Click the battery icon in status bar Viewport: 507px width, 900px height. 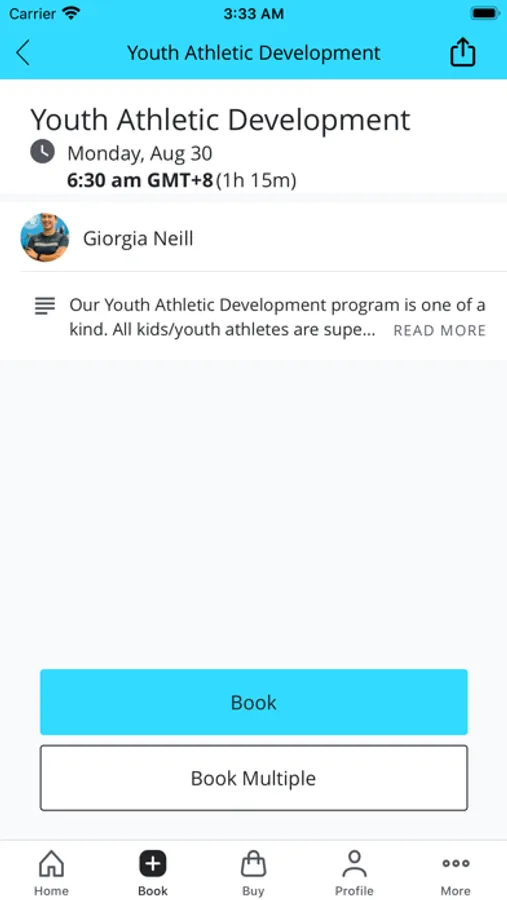(485, 14)
